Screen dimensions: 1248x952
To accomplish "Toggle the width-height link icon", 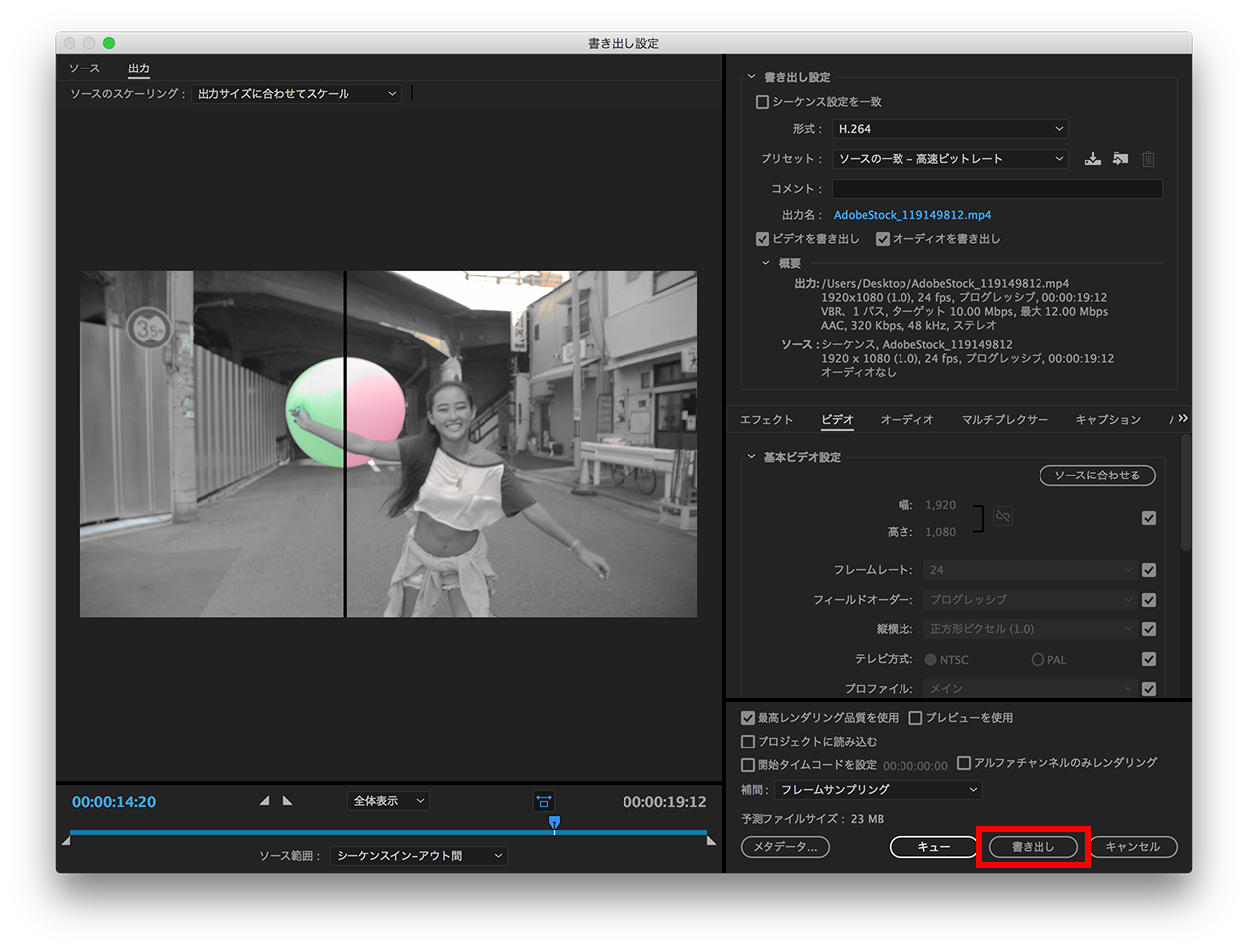I will click(x=1003, y=517).
